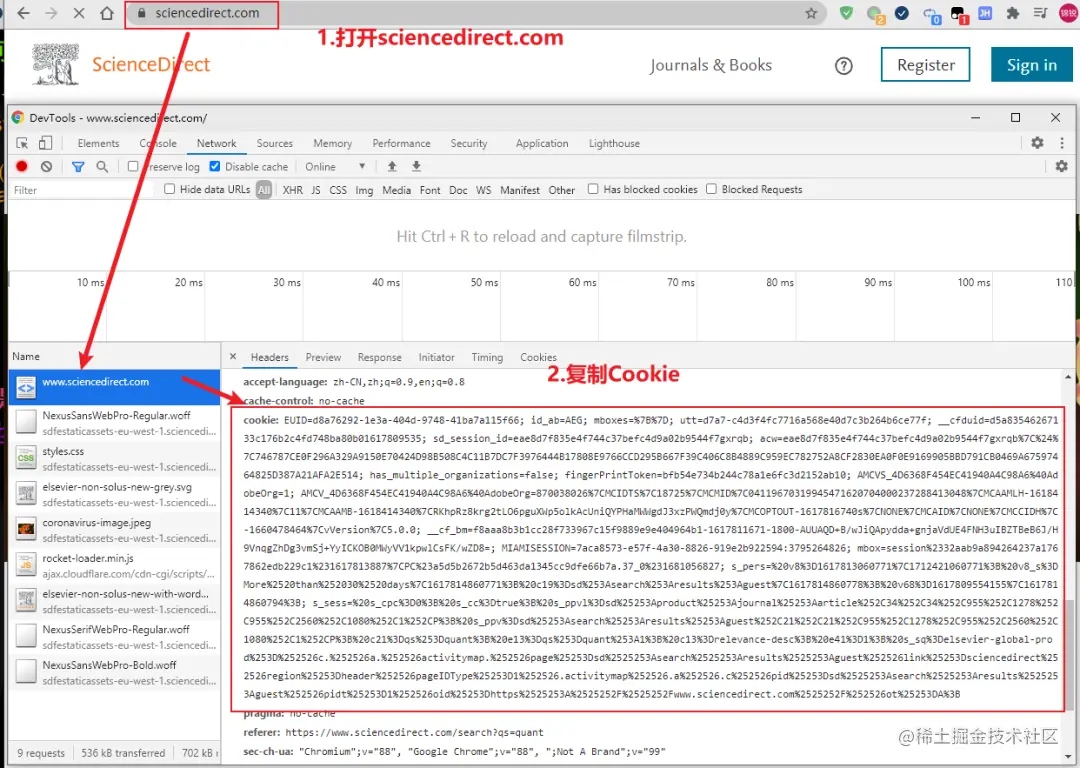
Task: Select www.sciencedirect.com request row
Action: [114, 387]
